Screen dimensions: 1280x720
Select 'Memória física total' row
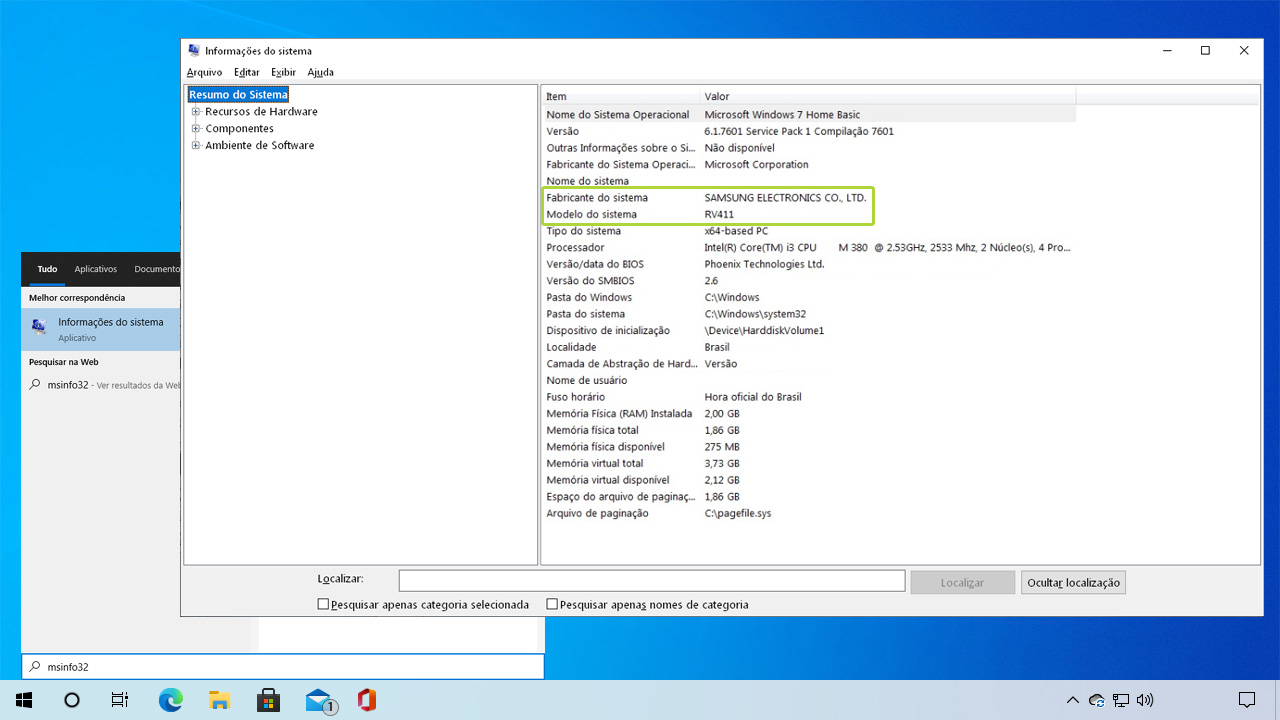(x=808, y=430)
